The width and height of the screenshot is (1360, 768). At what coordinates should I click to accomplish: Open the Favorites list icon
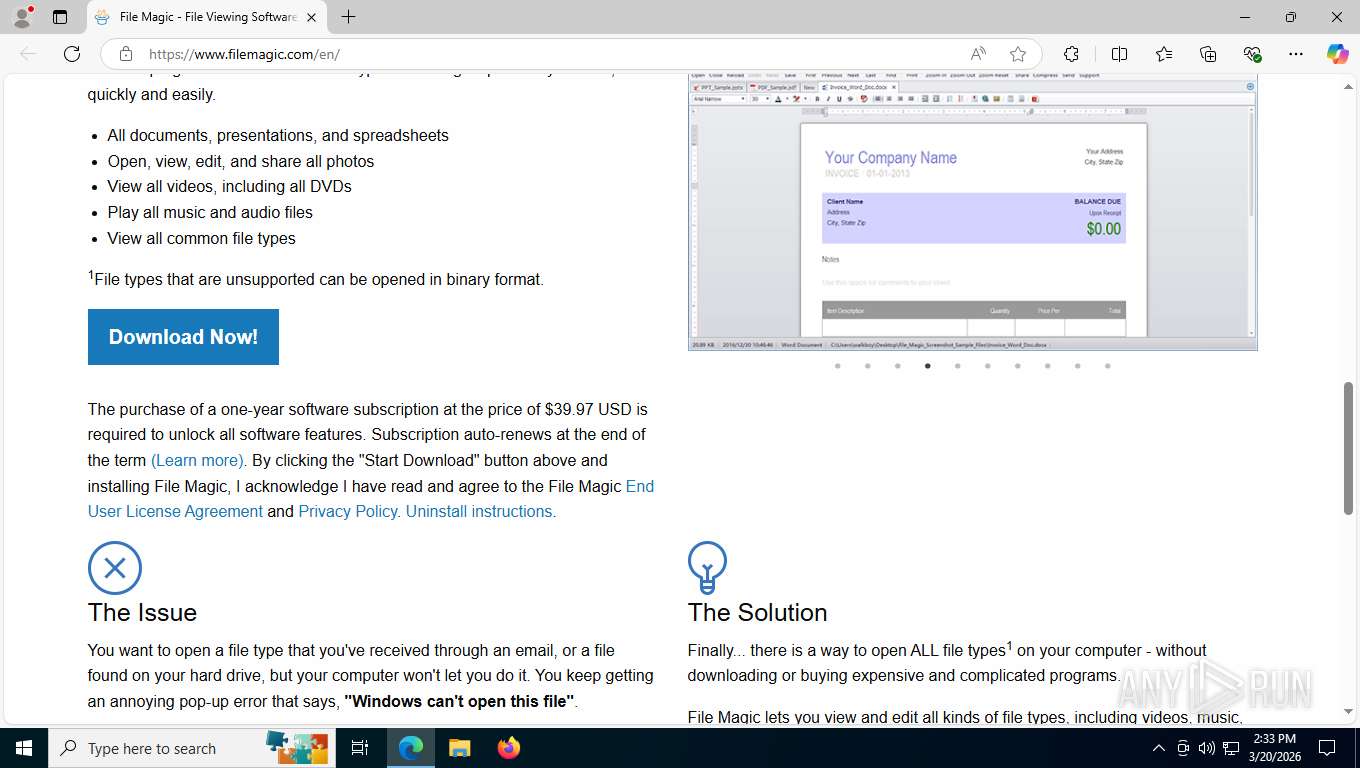coord(1164,54)
